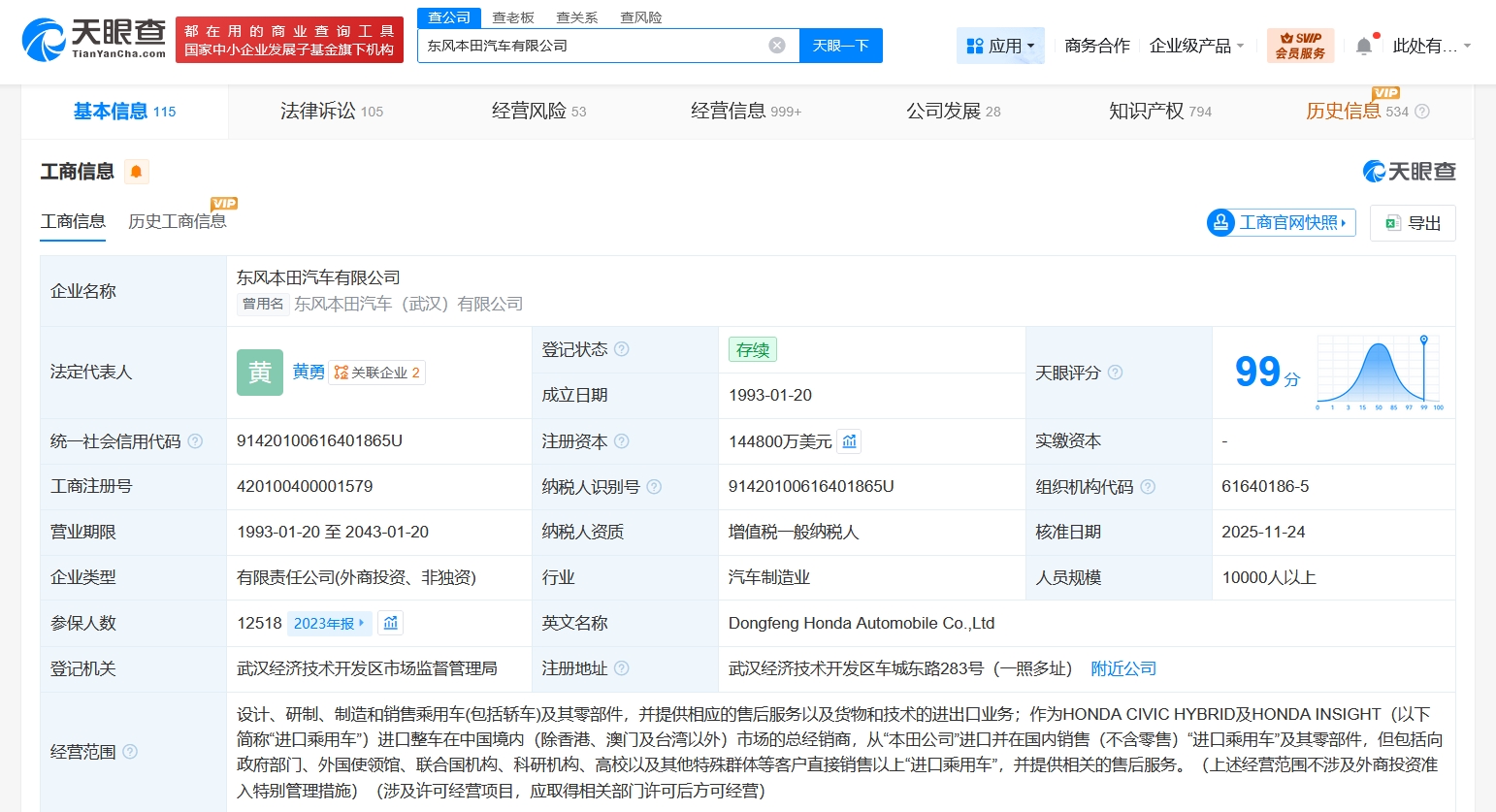
Task: Open registered capital chart icon
Action: point(849,441)
